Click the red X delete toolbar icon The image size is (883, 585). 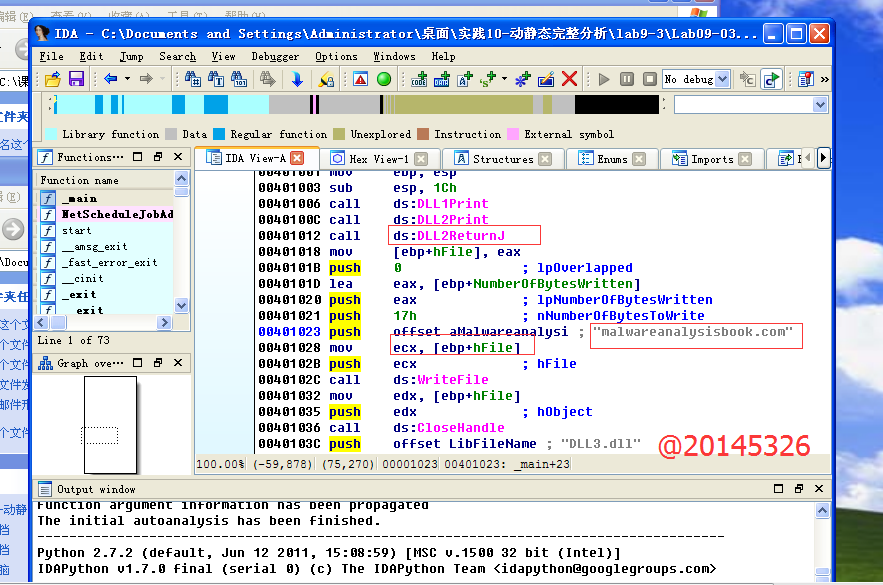[x=570, y=79]
